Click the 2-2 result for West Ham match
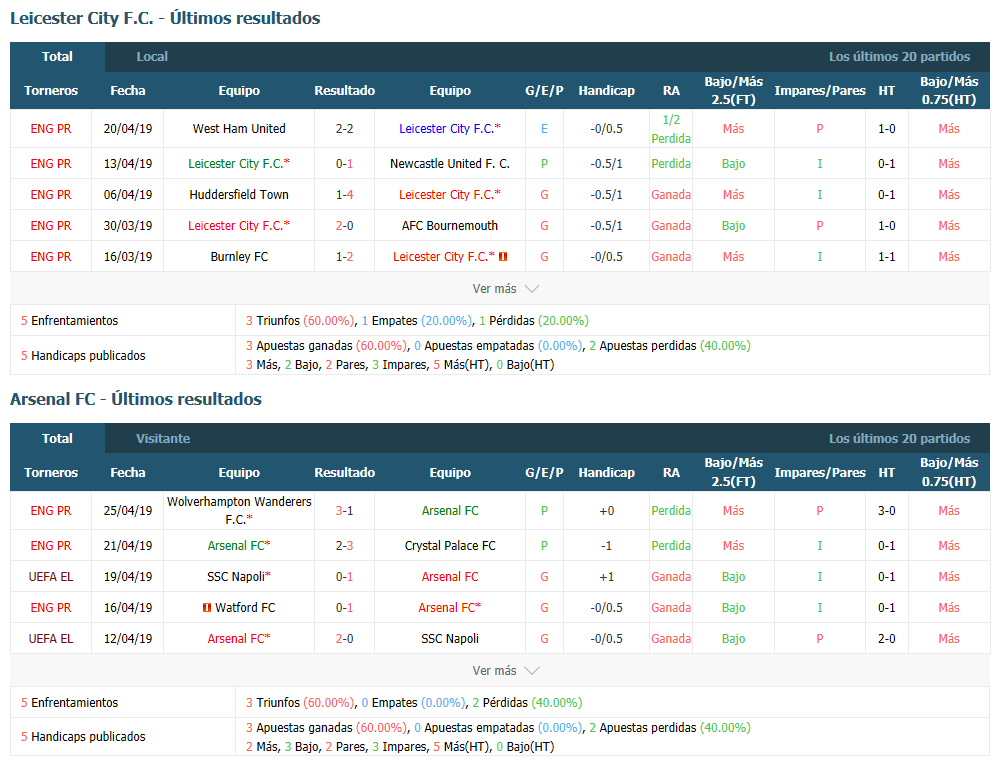This screenshot has height=764, width=1004. click(344, 129)
